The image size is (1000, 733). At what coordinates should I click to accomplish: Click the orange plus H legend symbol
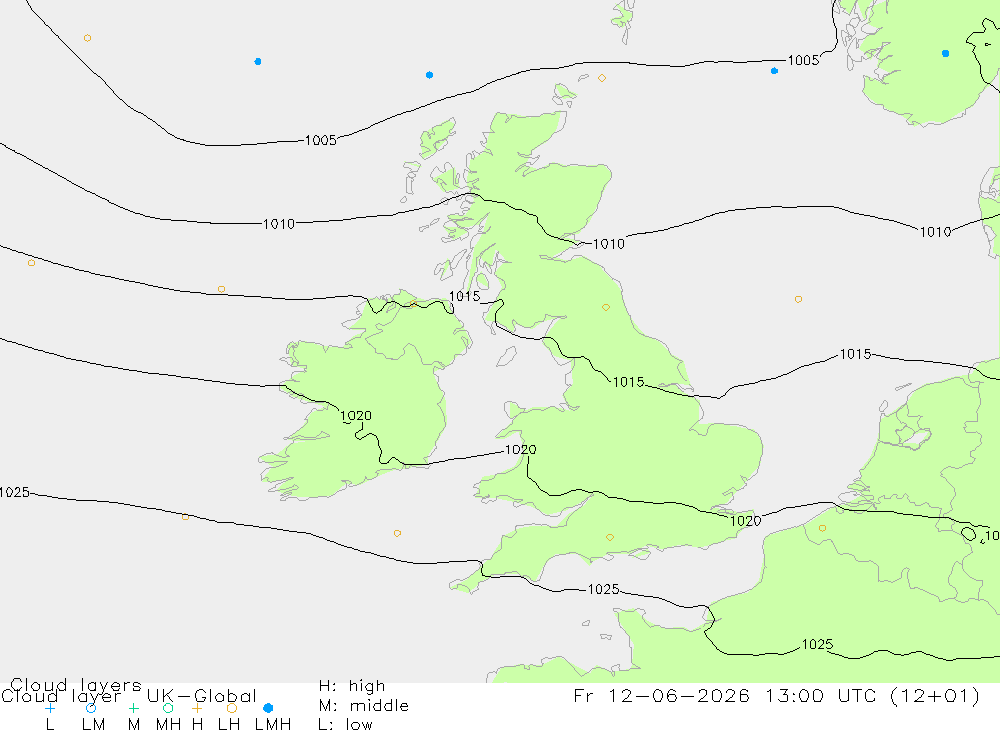click(197, 708)
